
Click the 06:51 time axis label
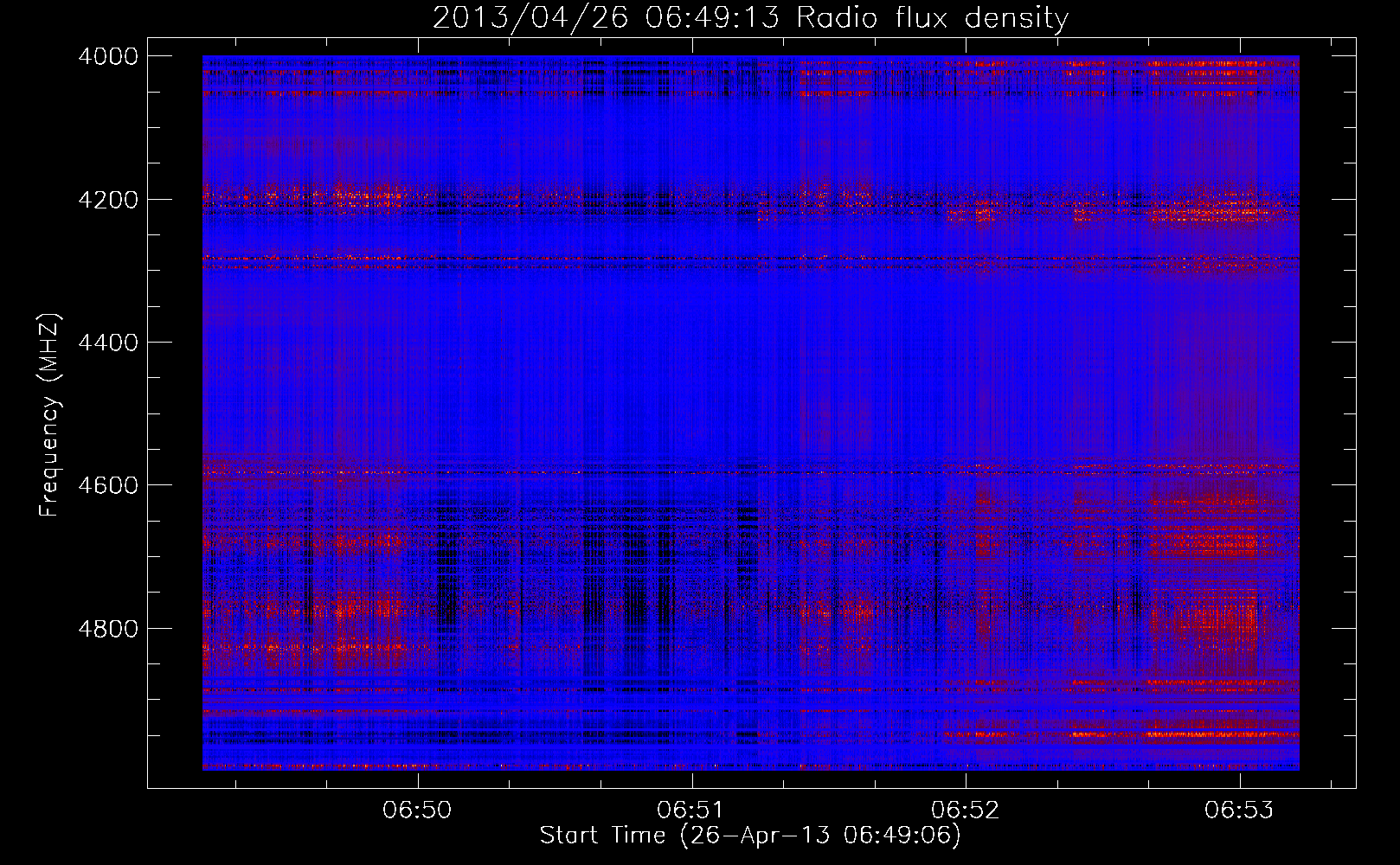691,811
